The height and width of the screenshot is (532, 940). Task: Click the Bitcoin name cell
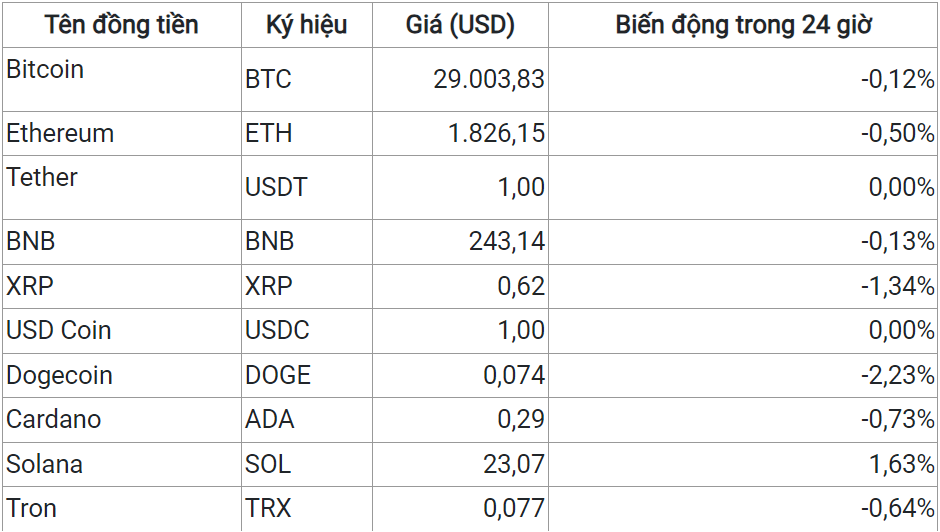click(122, 79)
